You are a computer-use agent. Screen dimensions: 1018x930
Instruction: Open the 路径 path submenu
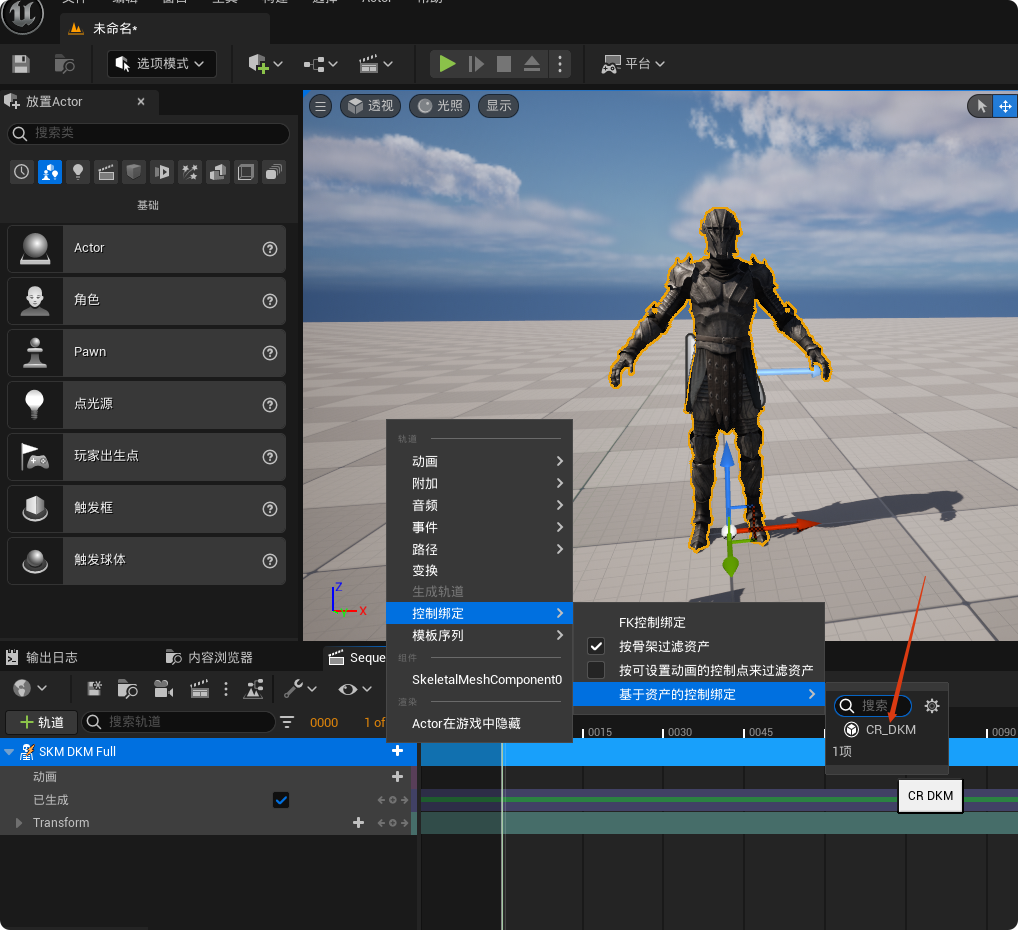(479, 549)
